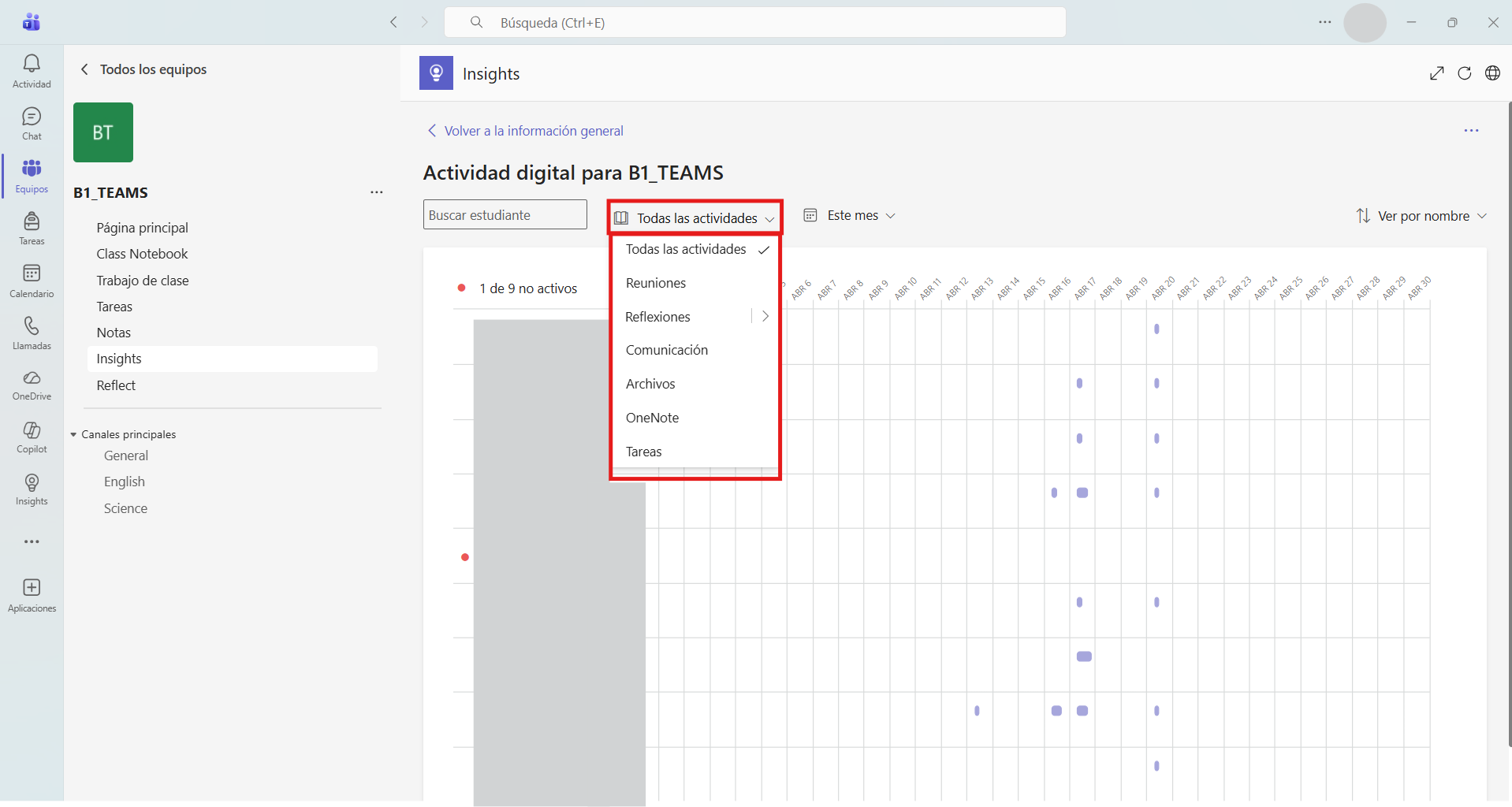Collapse Canales principales section
1512x807 pixels.
point(73,434)
